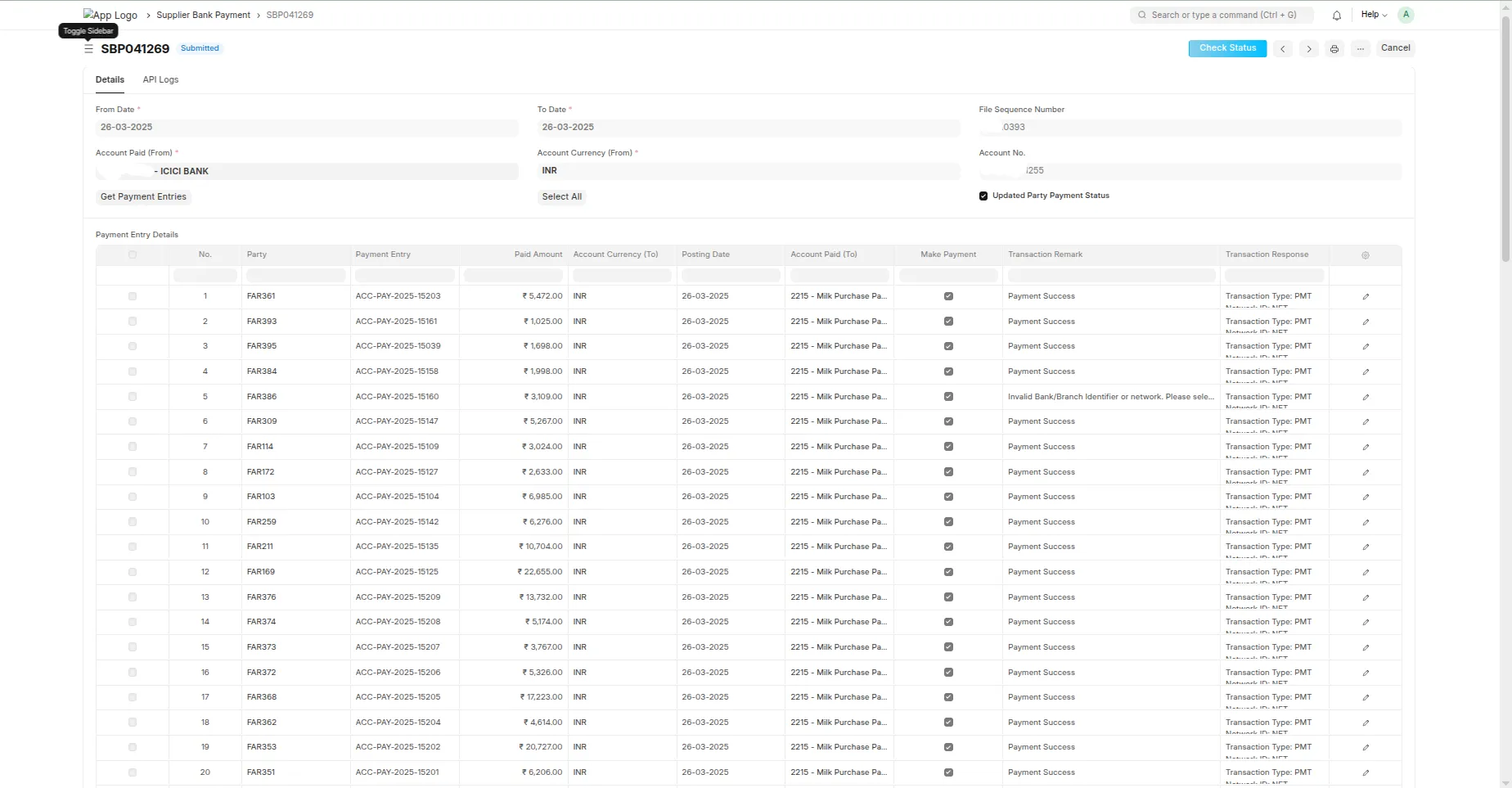1512x788 pixels.
Task: Toggle Make Payment checkbox for FAR211
Action: click(x=948, y=547)
